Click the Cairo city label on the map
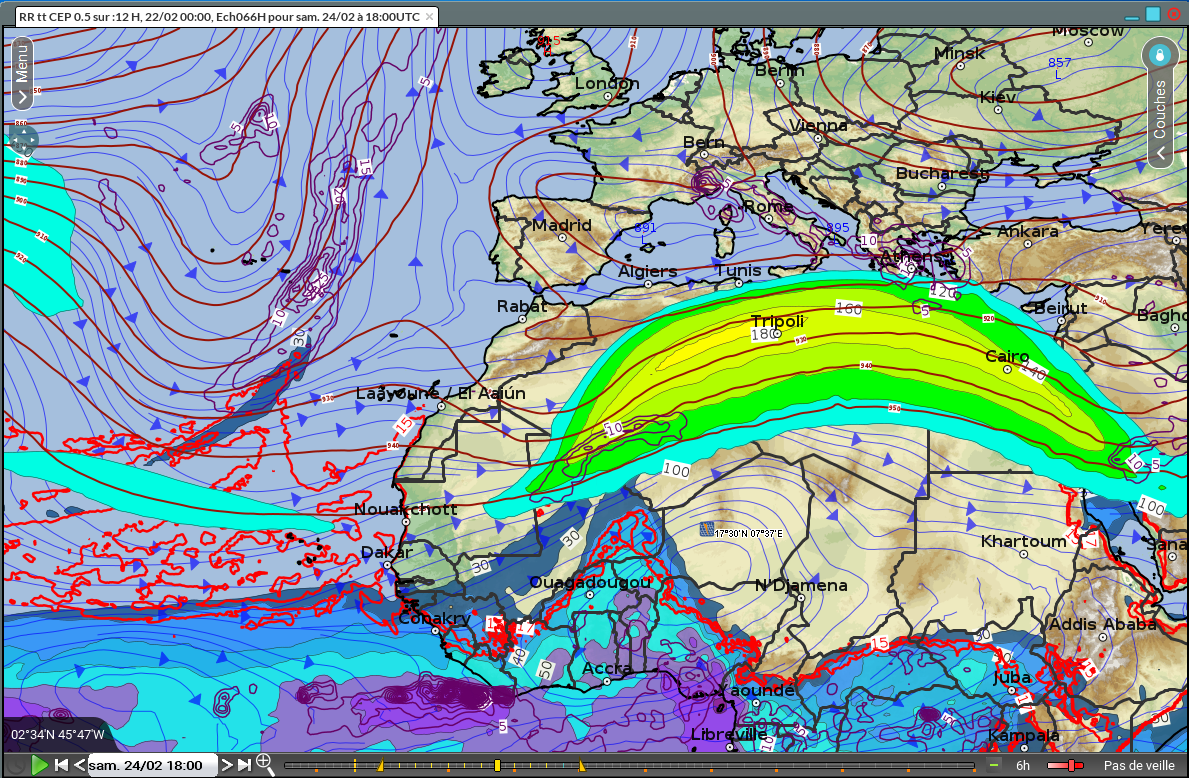 (x=1007, y=356)
